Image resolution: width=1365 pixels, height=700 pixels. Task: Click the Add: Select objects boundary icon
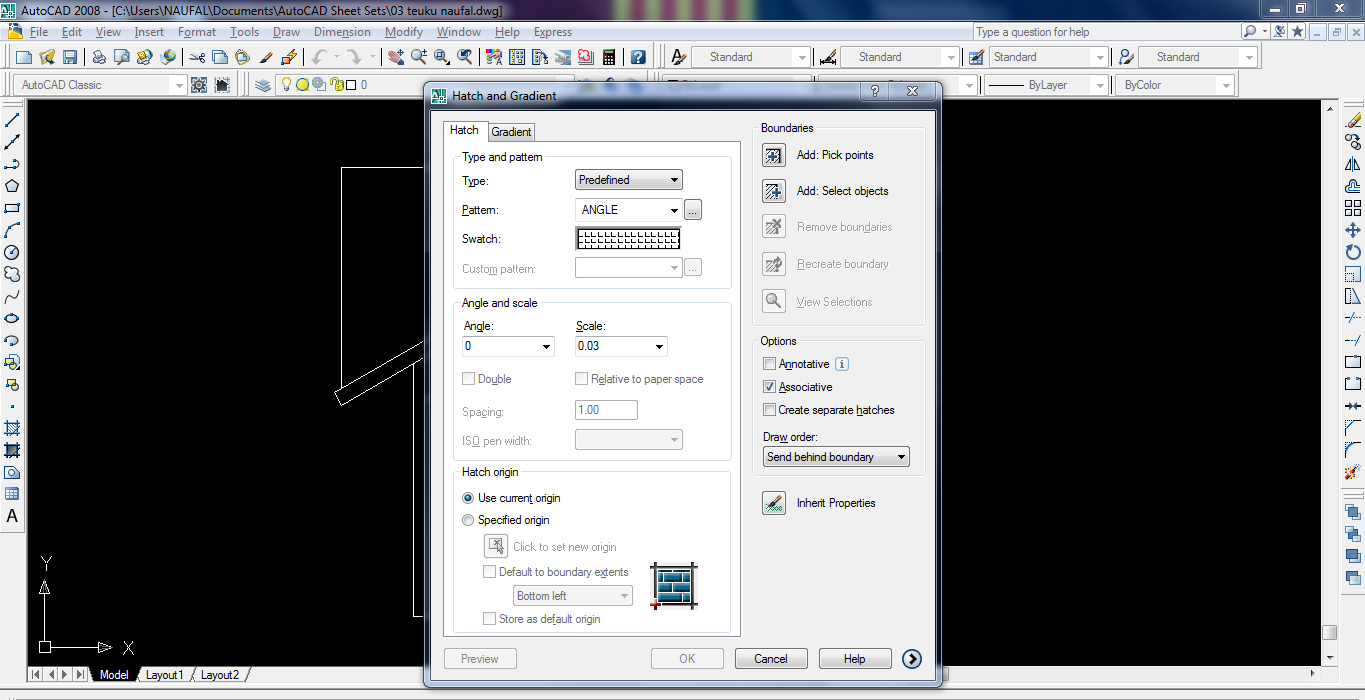(x=774, y=191)
